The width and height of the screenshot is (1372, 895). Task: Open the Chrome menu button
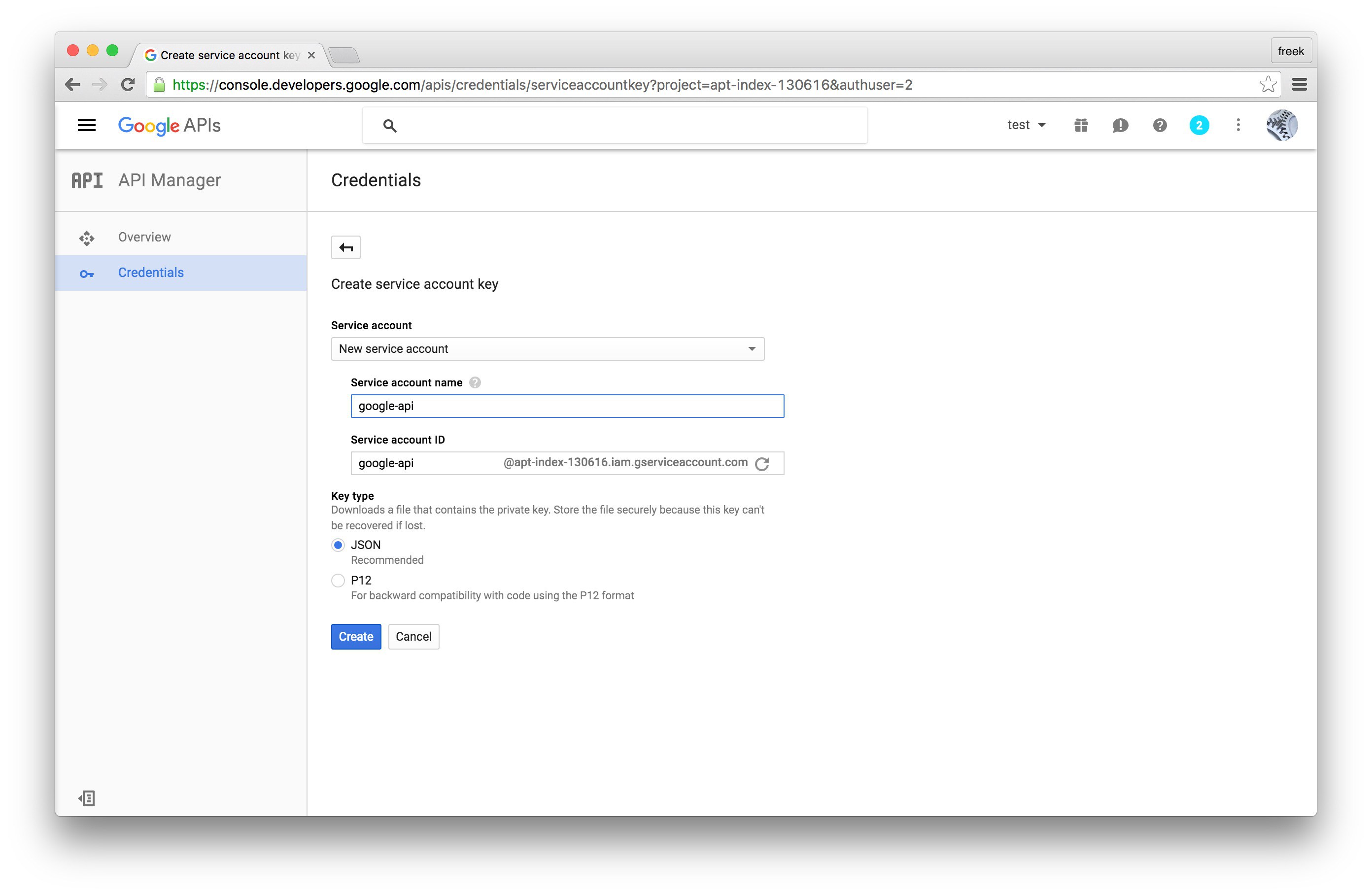click(x=1299, y=85)
